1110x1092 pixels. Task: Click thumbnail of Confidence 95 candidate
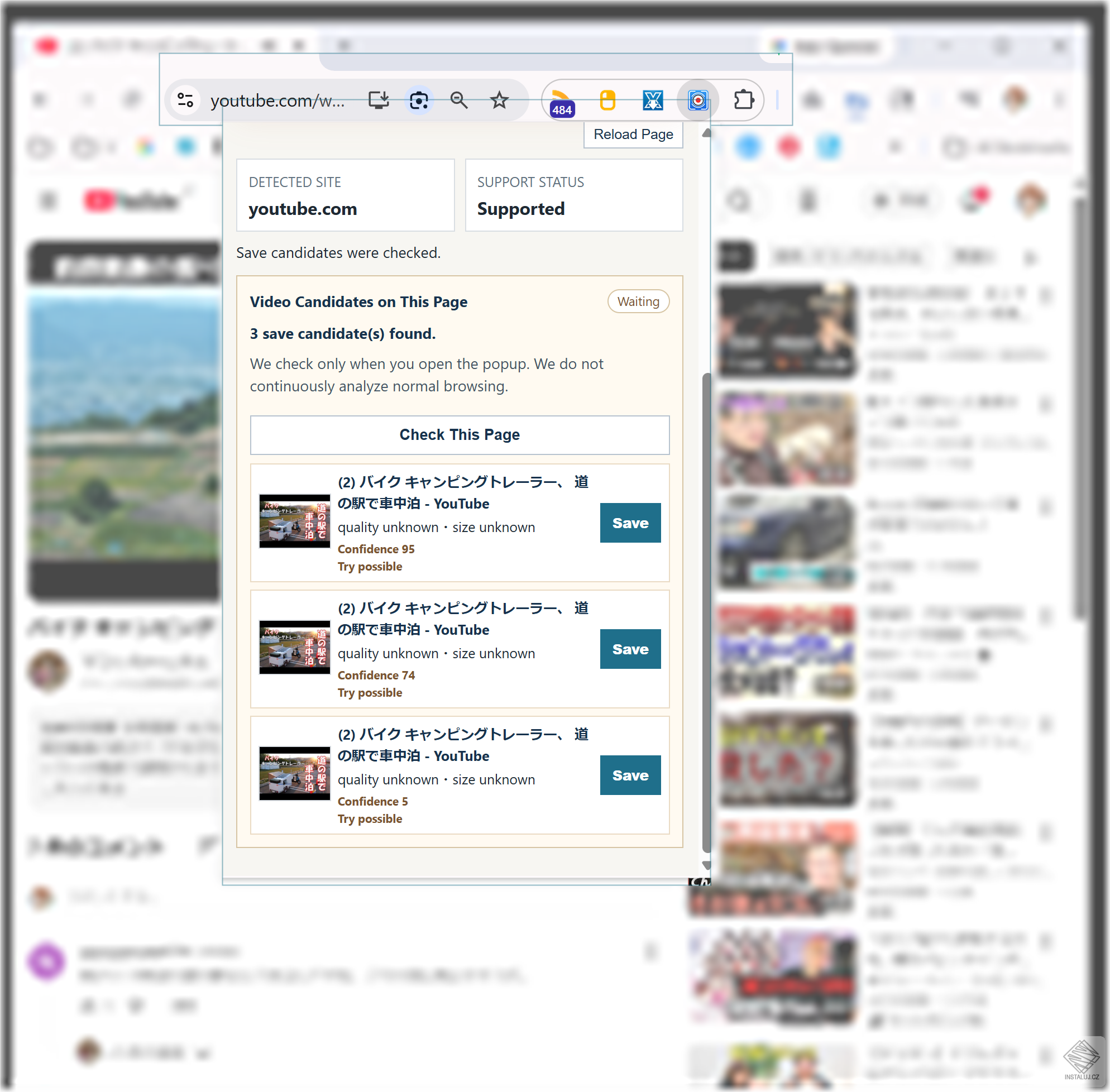click(295, 521)
